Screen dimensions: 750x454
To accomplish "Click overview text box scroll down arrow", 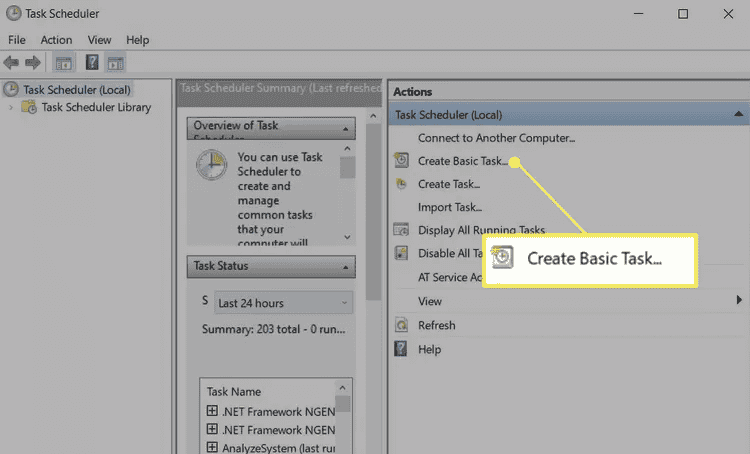I will 347,237.
